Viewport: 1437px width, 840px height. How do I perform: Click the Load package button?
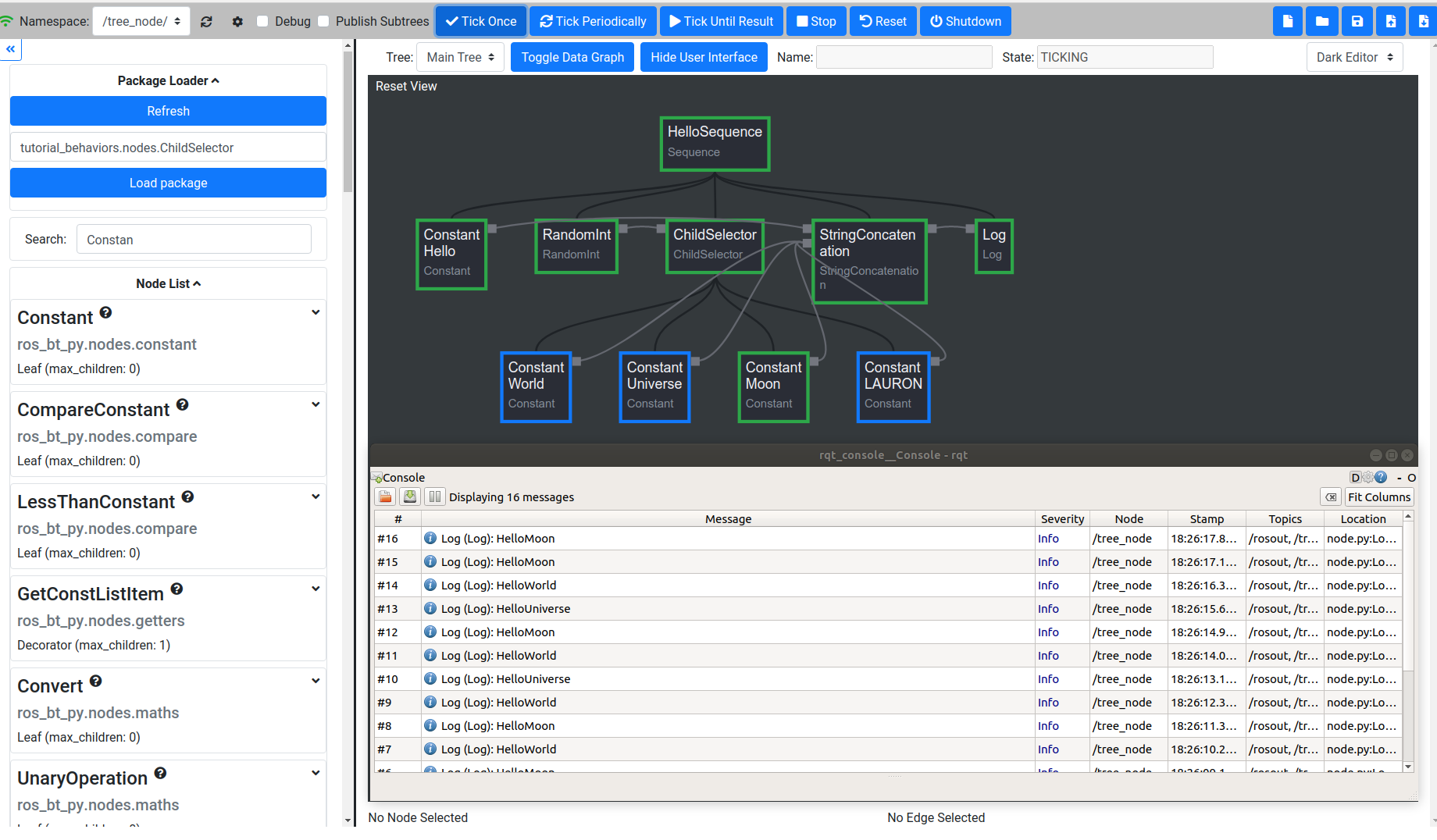[x=168, y=183]
